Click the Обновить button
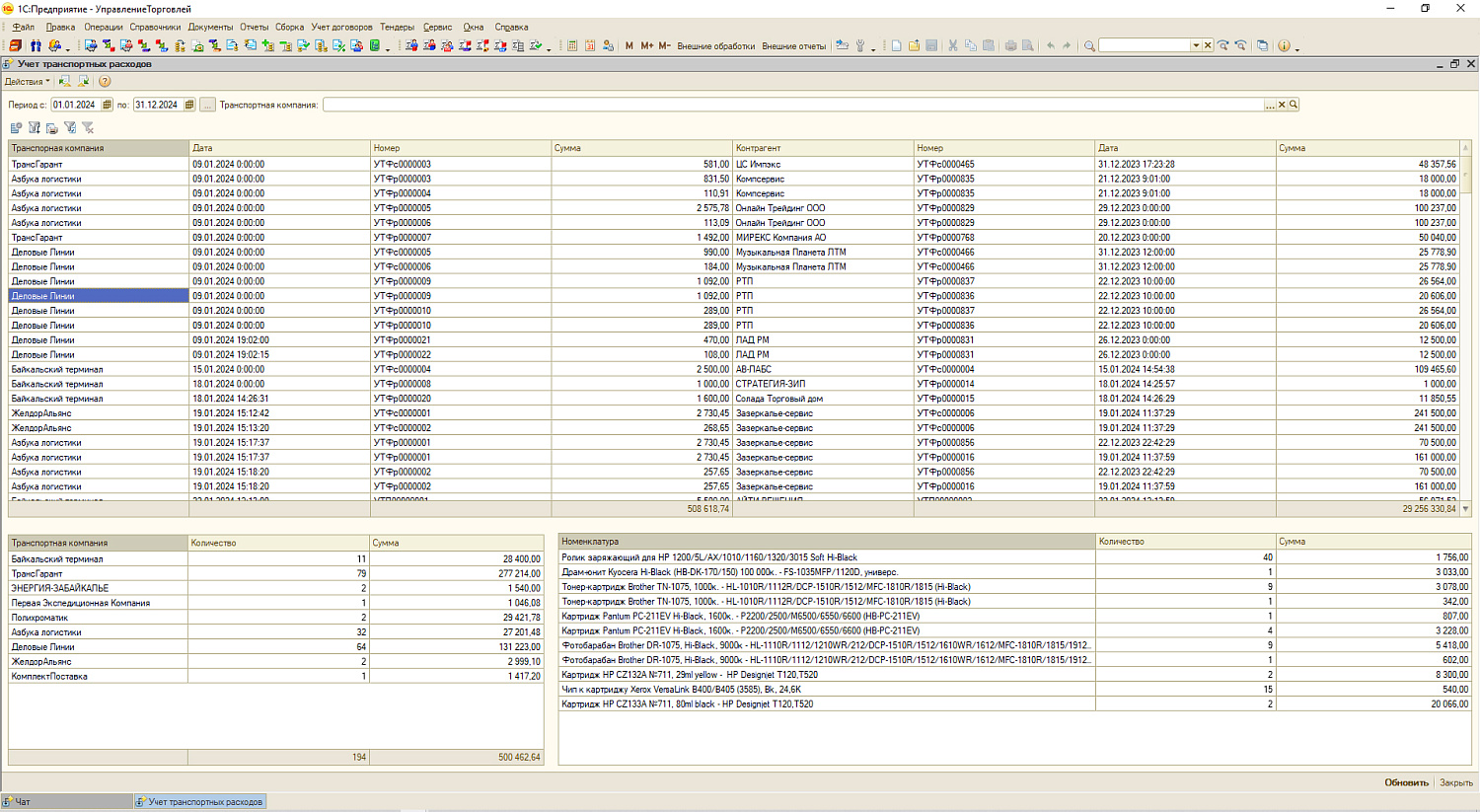Viewport: 1480px width, 812px height. tap(1406, 782)
